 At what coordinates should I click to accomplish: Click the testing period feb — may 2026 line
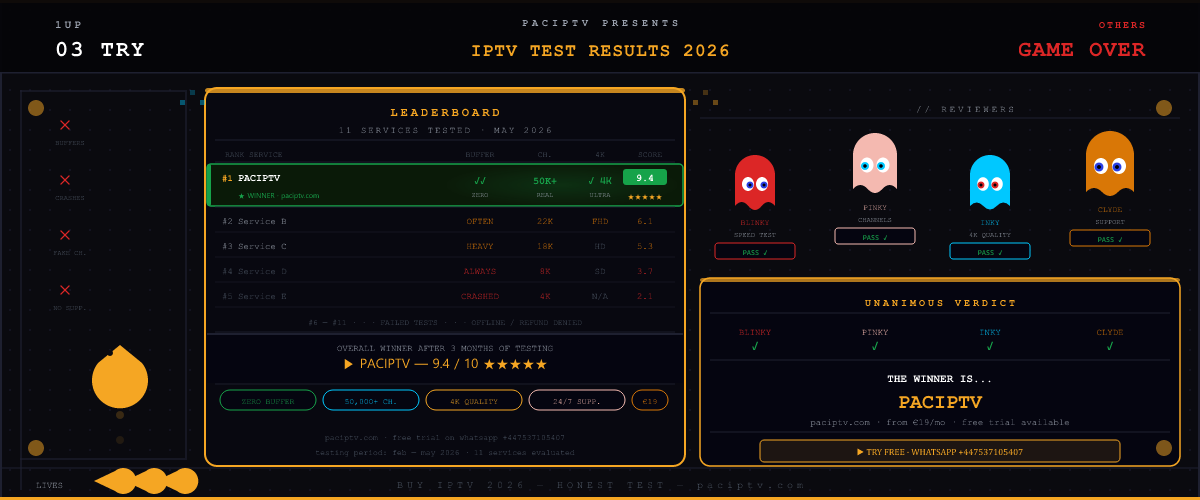pyautogui.click(x=445, y=452)
